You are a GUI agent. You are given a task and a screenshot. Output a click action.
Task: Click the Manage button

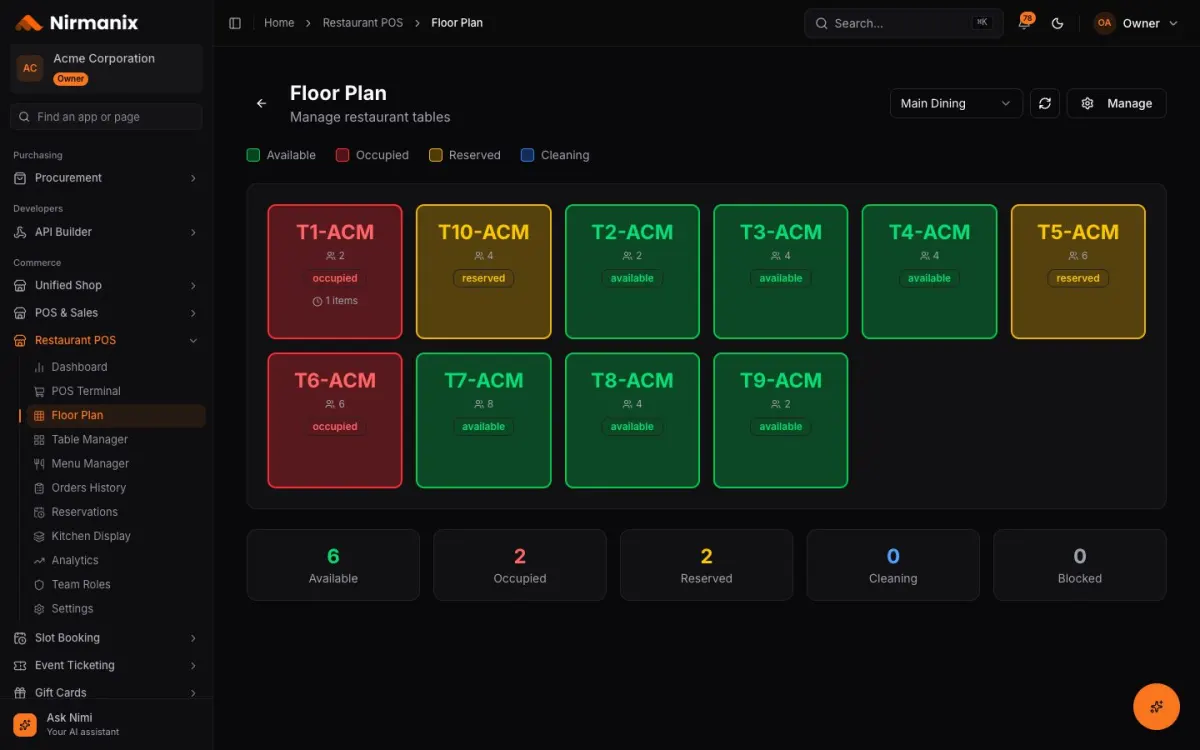point(1116,103)
